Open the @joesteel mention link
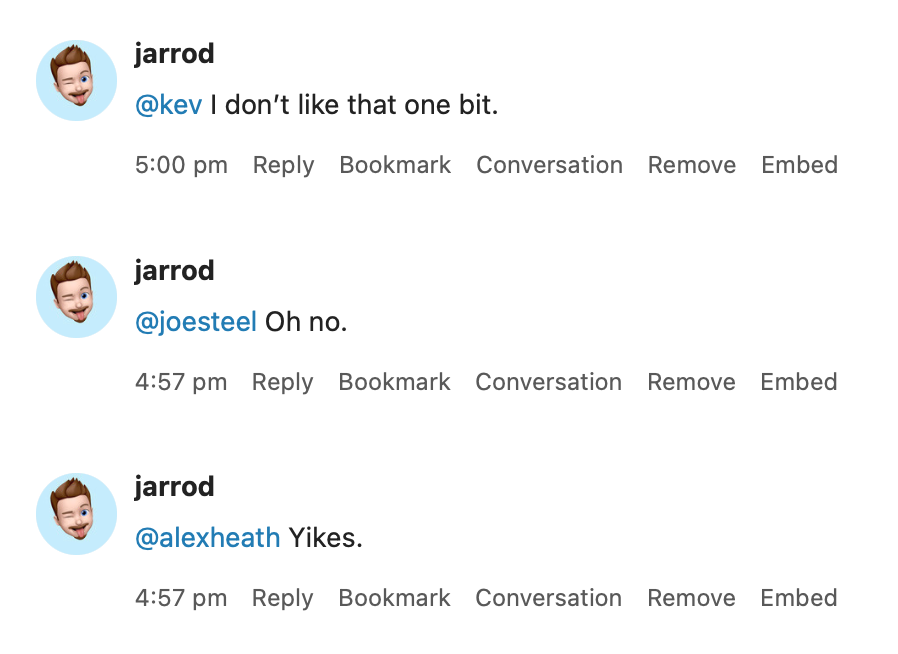The height and width of the screenshot is (654, 898). (x=196, y=322)
